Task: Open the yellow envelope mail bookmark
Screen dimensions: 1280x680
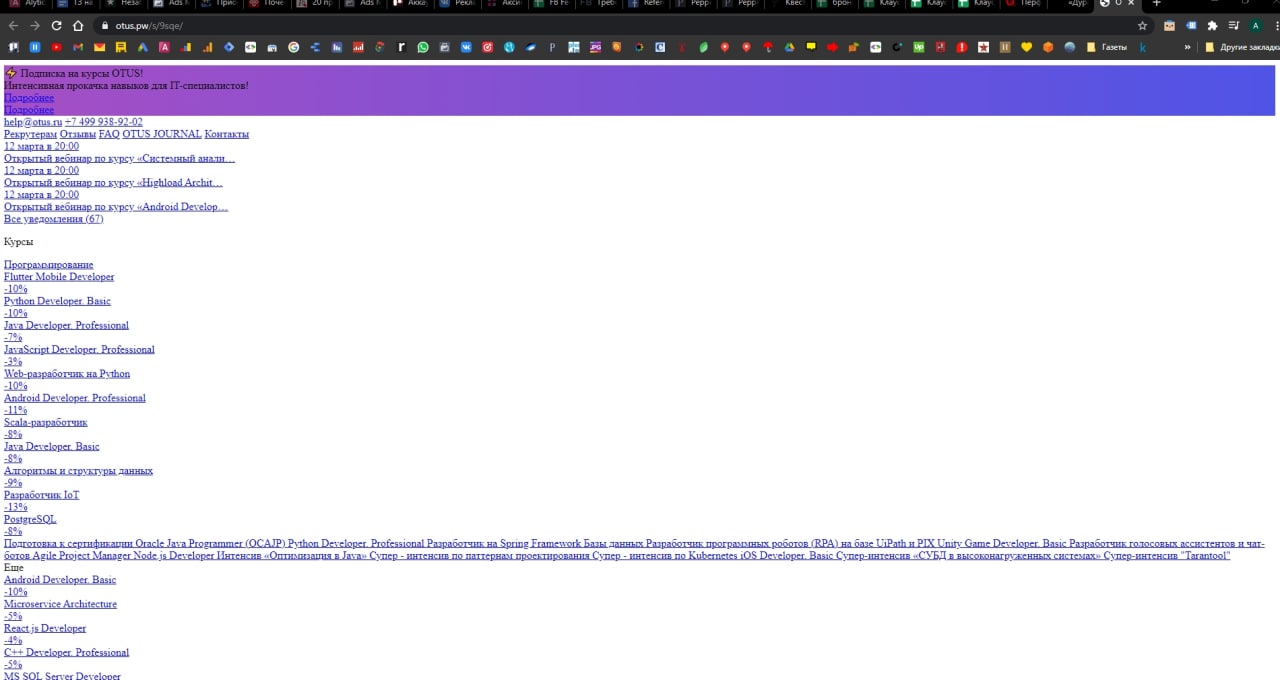Action: [100, 46]
